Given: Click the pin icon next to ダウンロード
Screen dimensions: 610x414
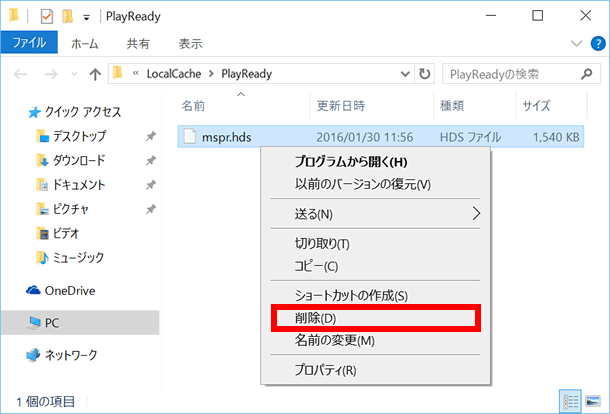Looking at the screenshot, I should (x=151, y=160).
